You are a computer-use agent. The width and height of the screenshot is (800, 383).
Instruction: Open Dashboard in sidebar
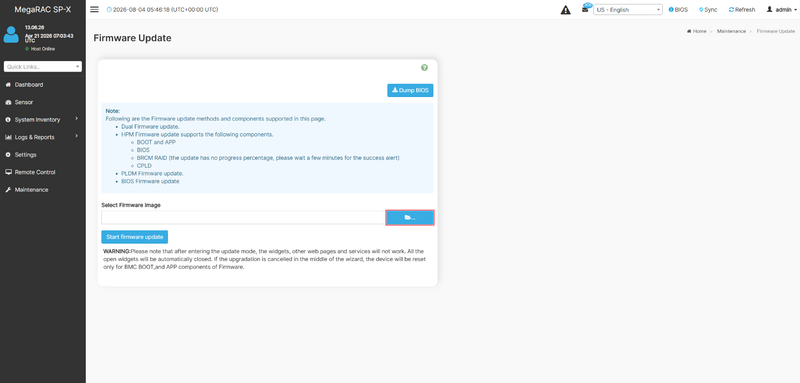pos(29,85)
